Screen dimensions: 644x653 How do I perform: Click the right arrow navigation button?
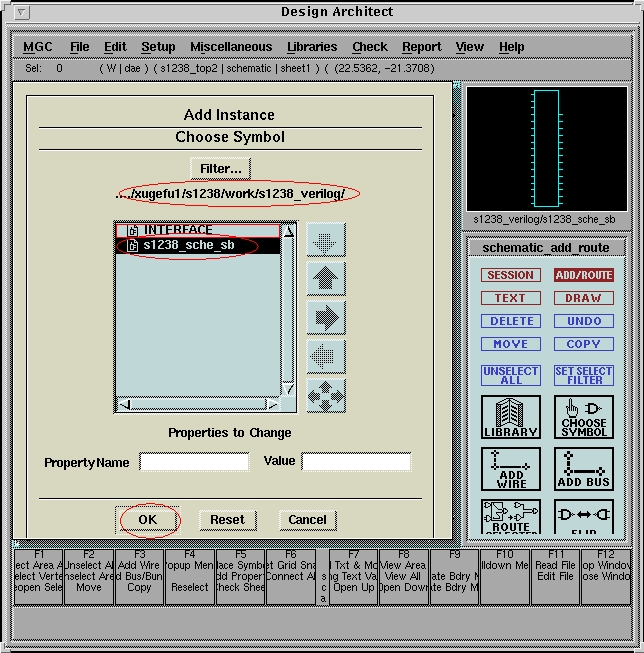326,317
